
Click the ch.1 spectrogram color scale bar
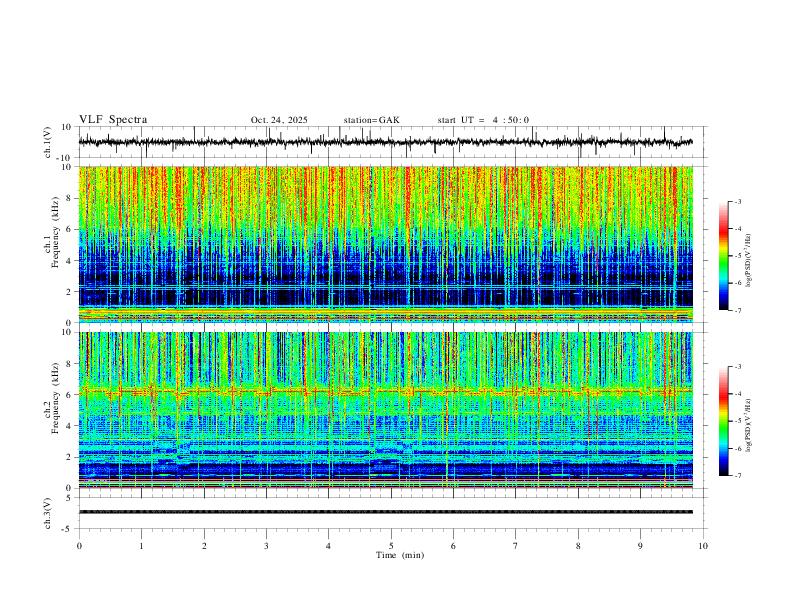[x=724, y=255]
